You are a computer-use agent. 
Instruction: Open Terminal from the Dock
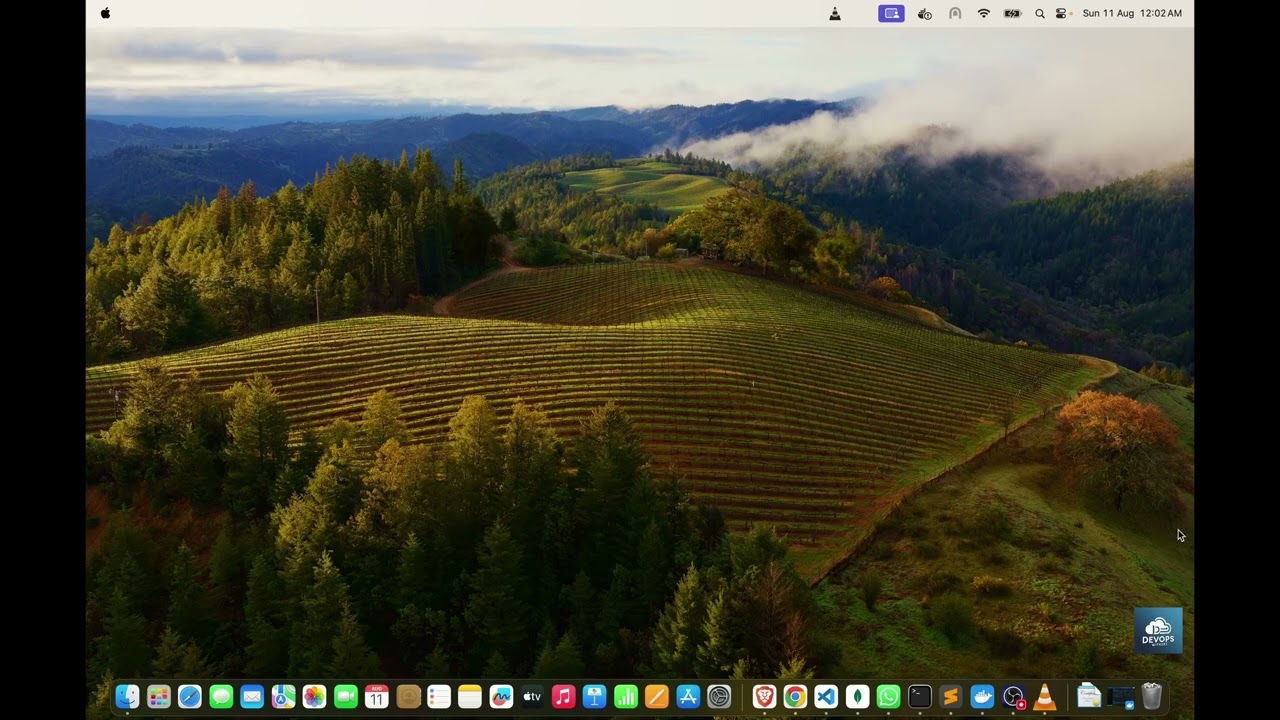[920, 697]
